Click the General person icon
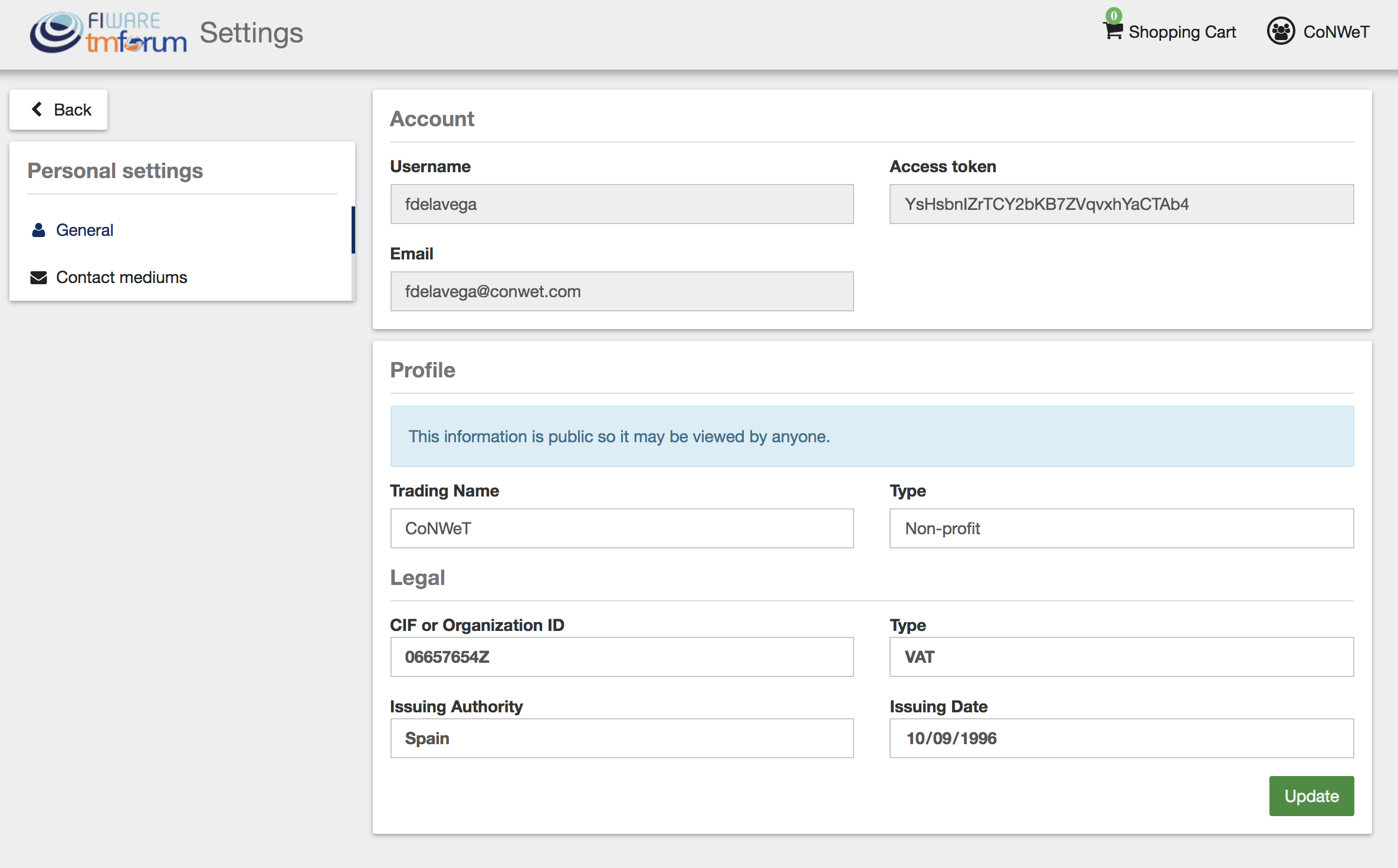 click(38, 230)
